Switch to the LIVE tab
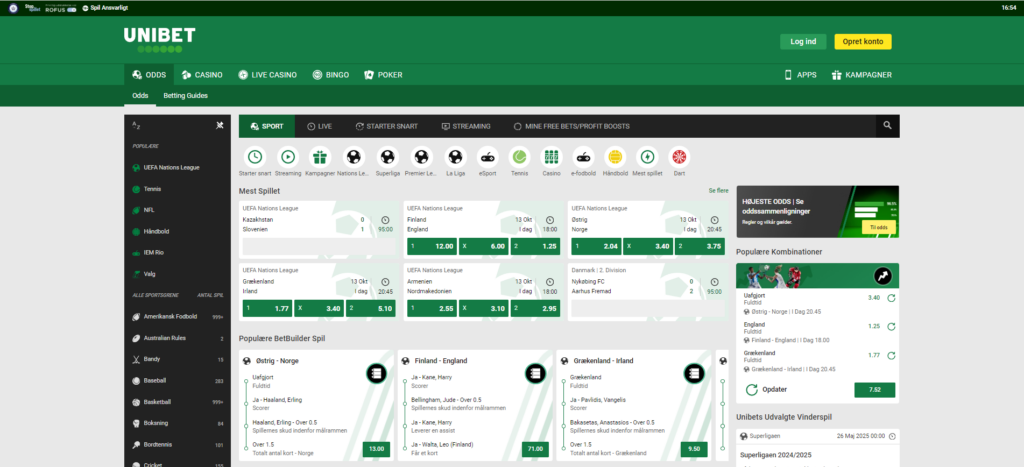1024x467 pixels. (x=319, y=126)
